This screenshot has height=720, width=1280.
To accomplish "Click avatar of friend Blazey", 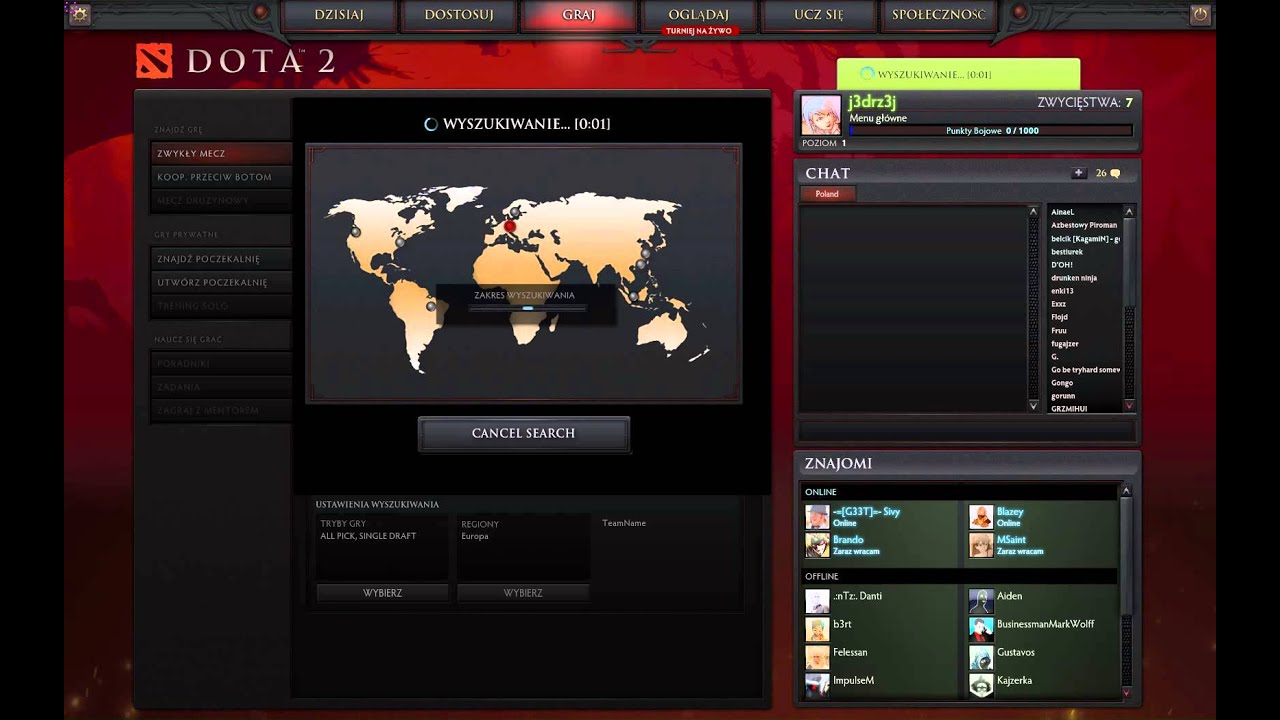I will click(981, 517).
